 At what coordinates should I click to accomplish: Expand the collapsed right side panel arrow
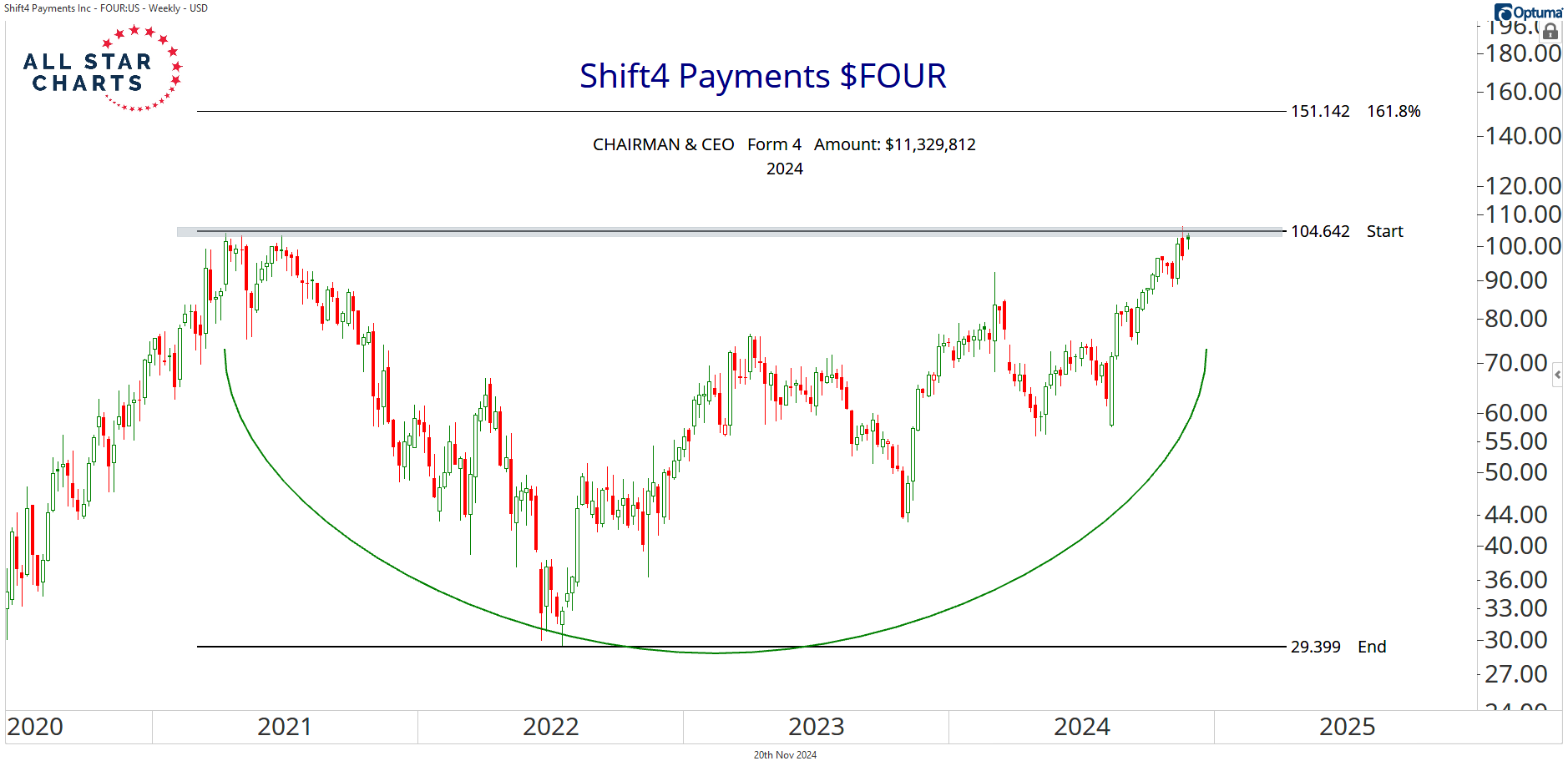coord(1557,375)
